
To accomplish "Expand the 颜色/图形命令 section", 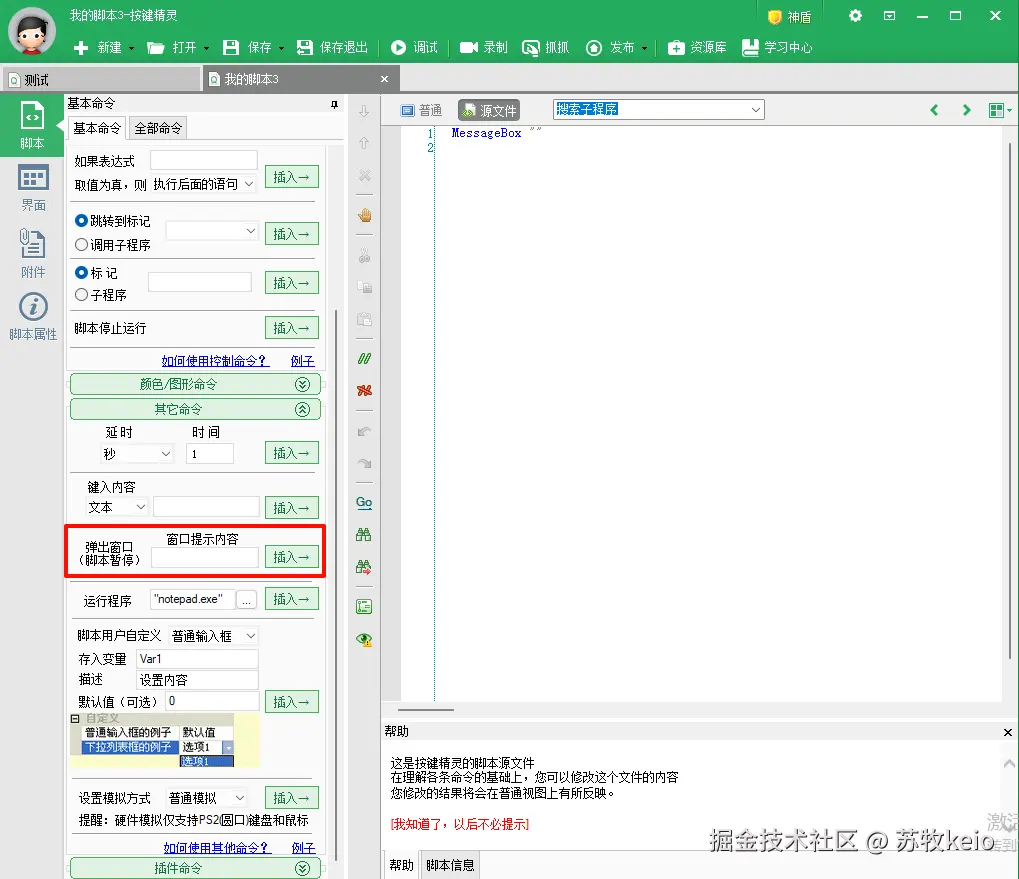I will tap(195, 384).
